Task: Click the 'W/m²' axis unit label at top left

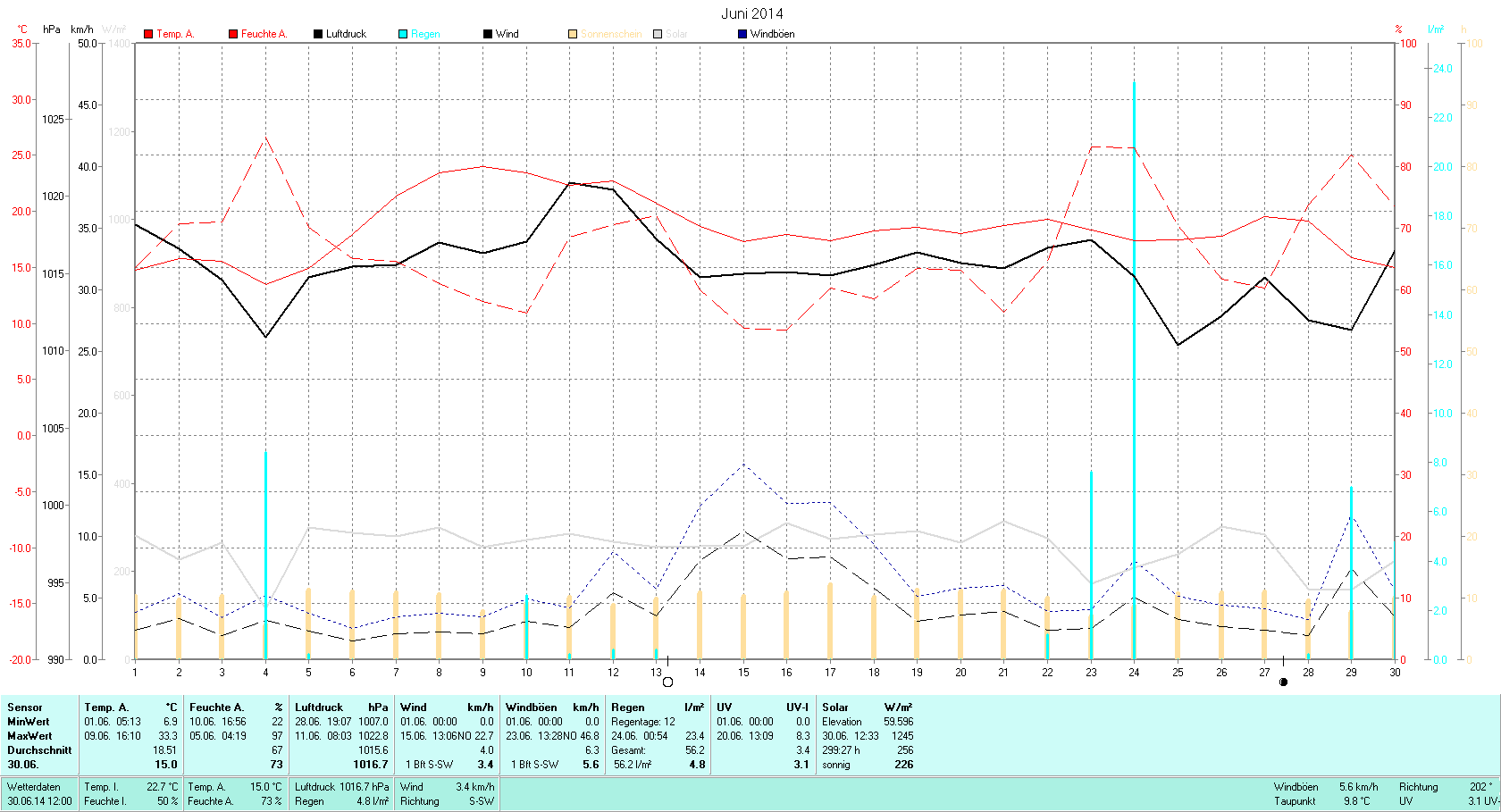Action: 114,29
